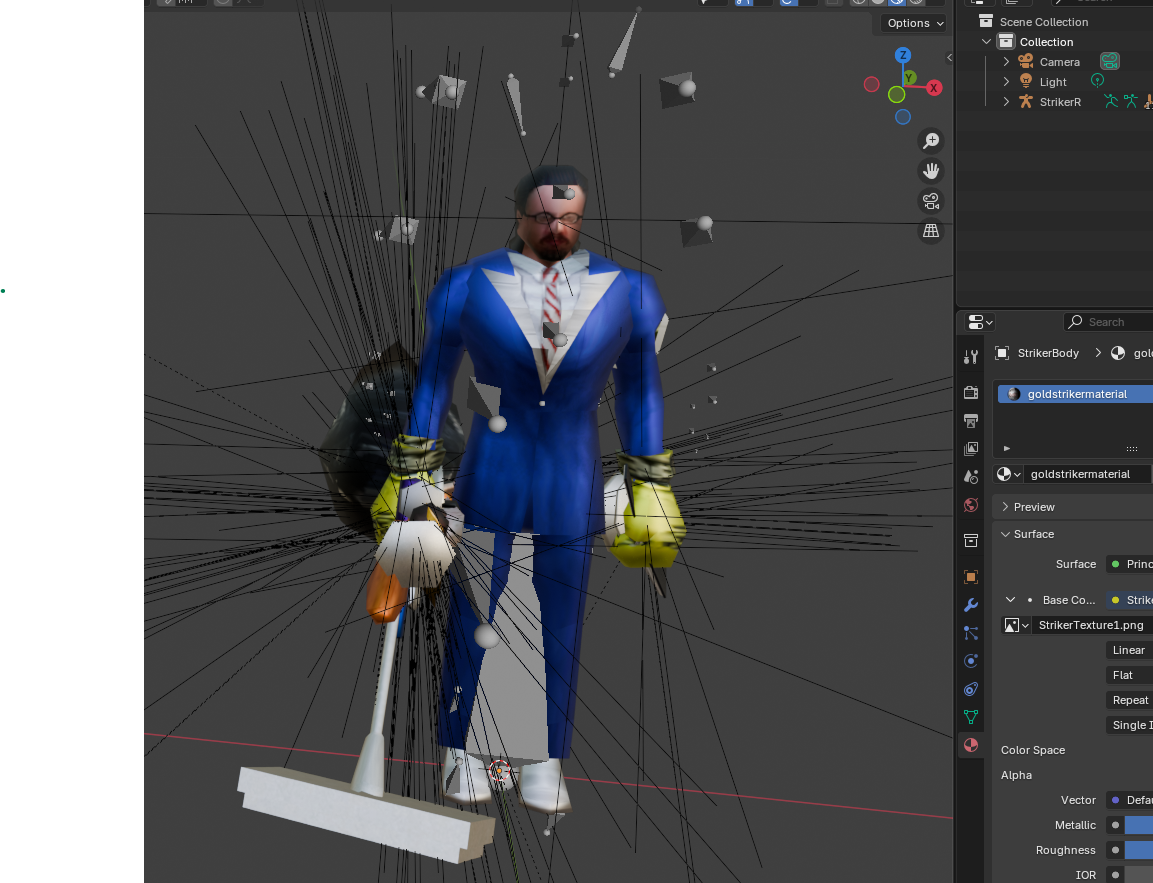Open the Object Constraints properties tab

click(x=971, y=689)
